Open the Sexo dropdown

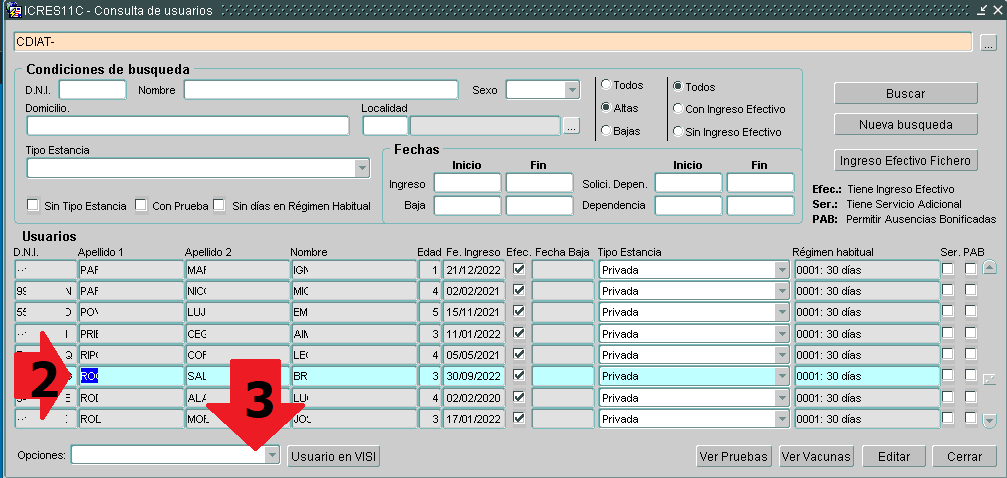(571, 91)
